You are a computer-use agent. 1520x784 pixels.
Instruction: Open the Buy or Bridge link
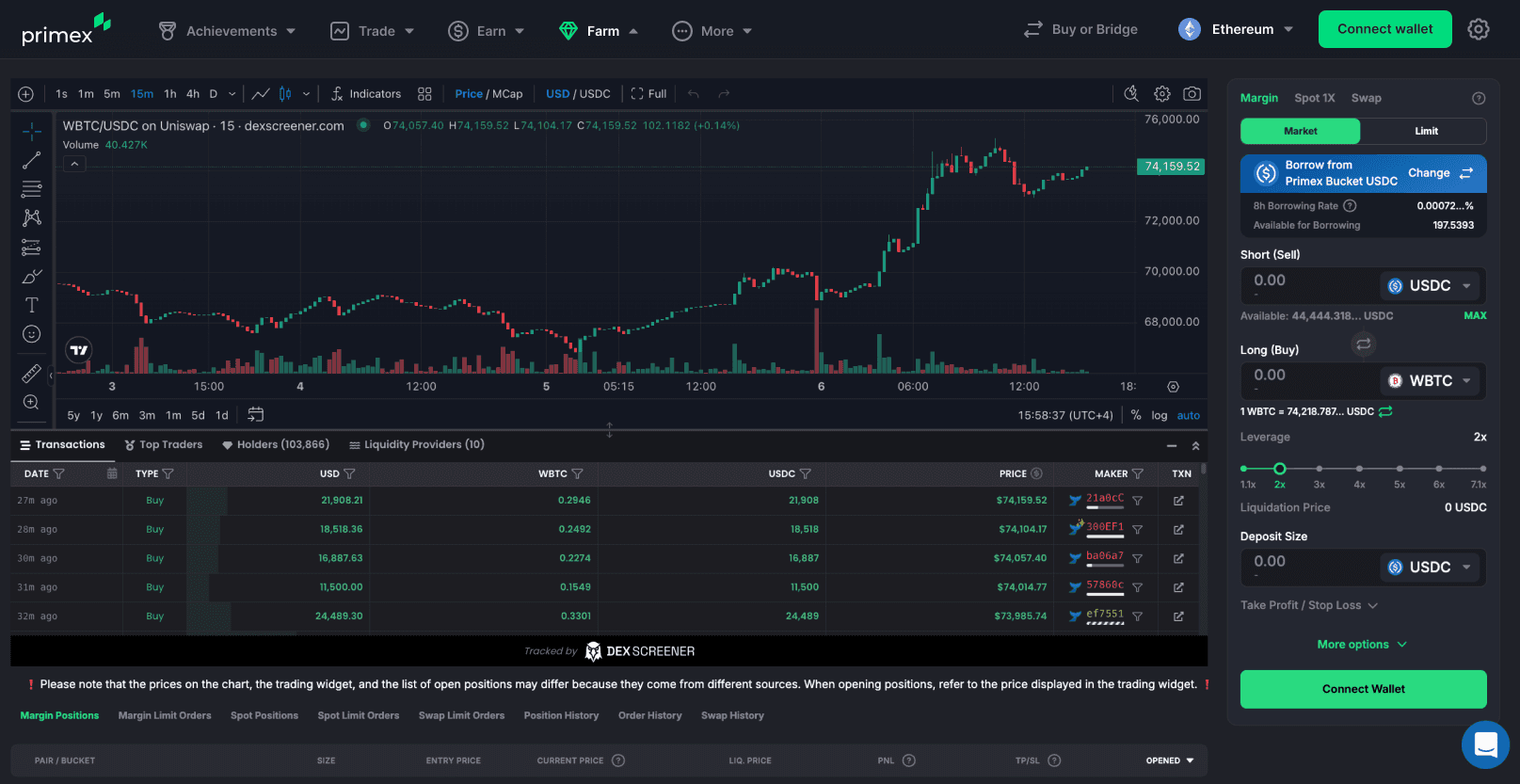(1080, 29)
